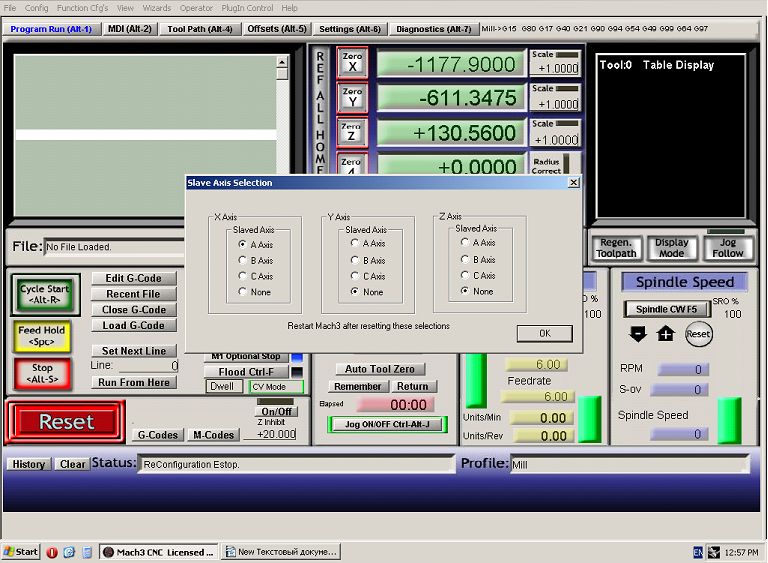Open the Internet Explorer quick launch icon
The image size is (768, 563).
pos(70,552)
